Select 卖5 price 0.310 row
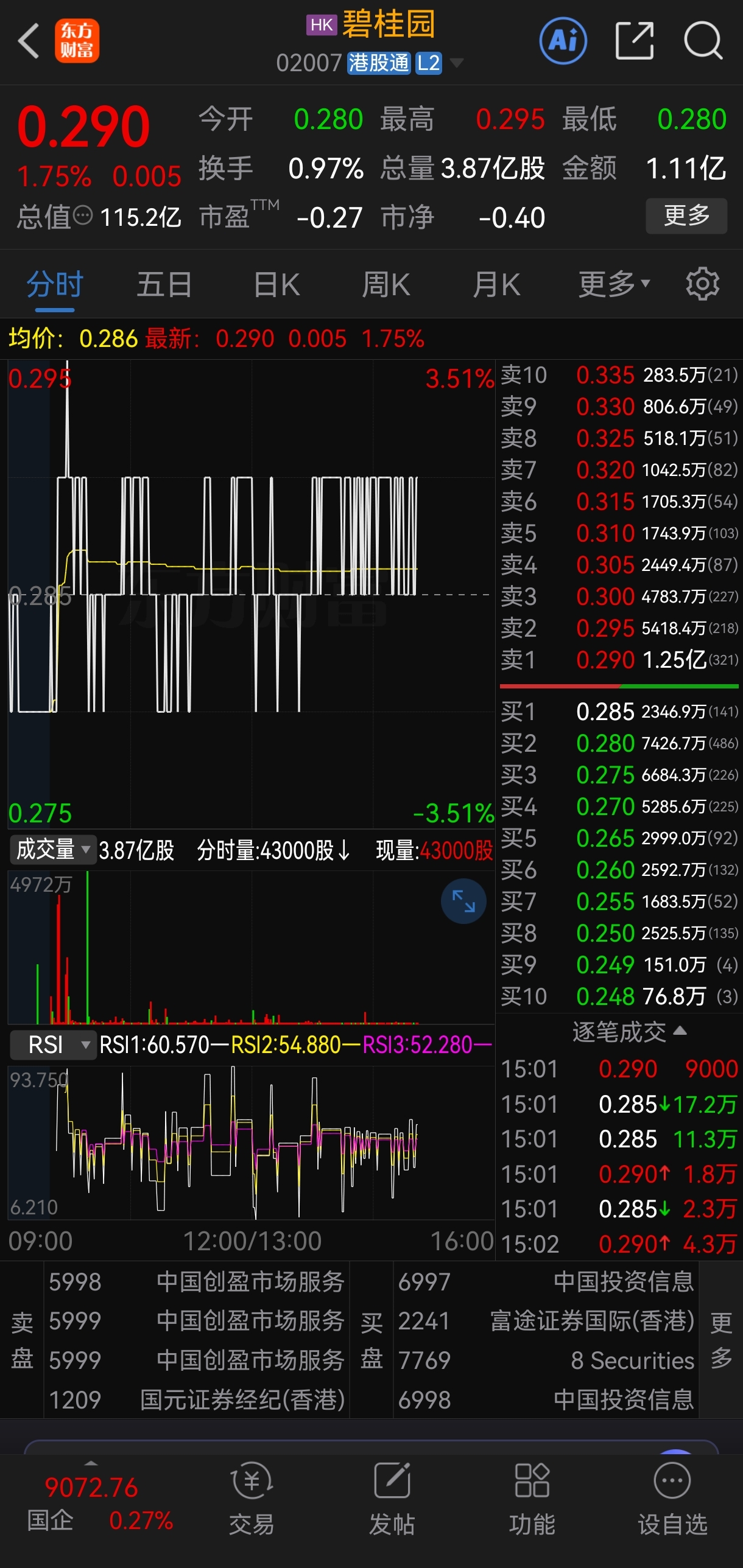The image size is (743, 1568). (619, 533)
